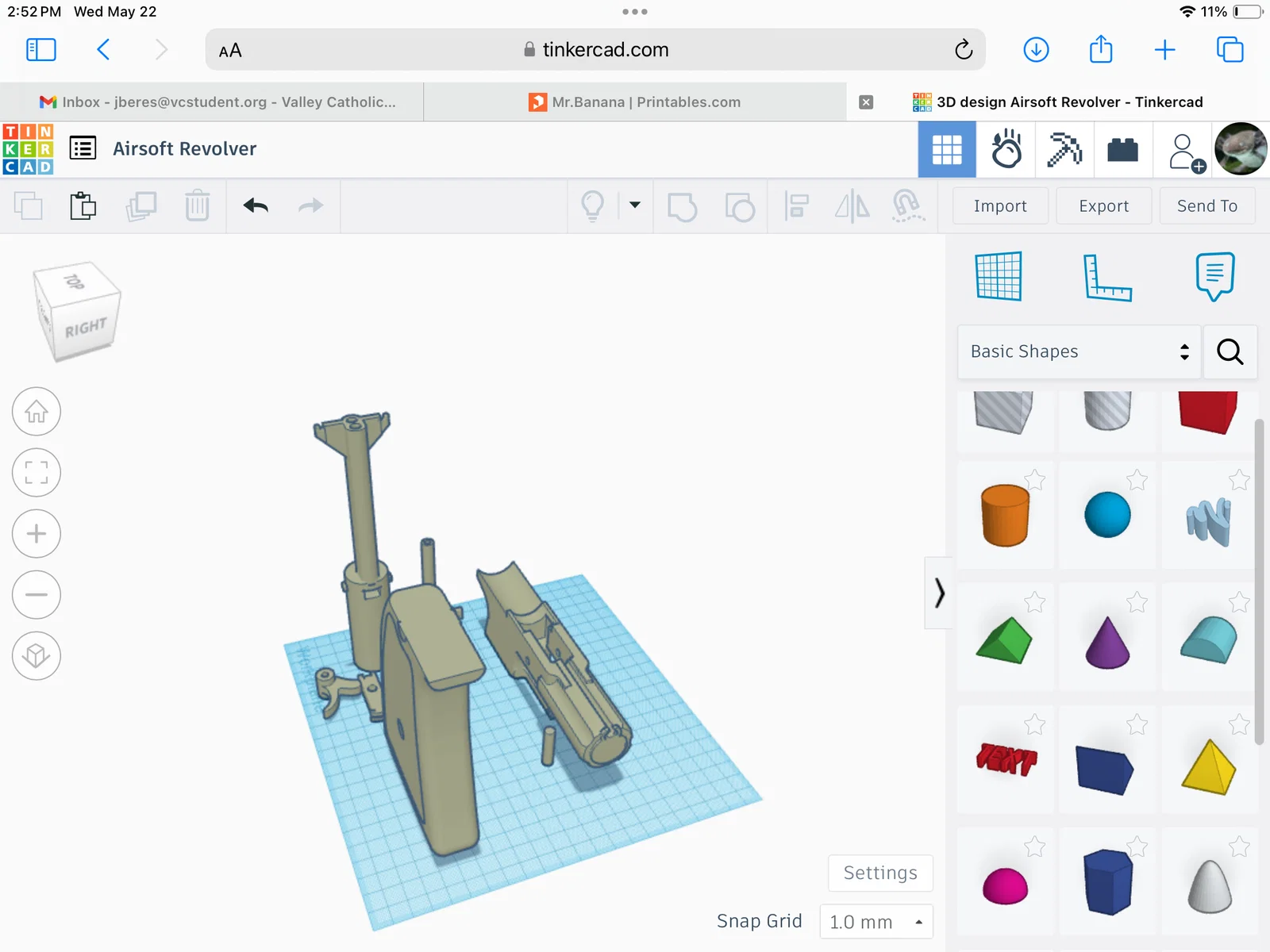
Task: Toggle show all hidden shapes lightbulb
Action: (593, 206)
